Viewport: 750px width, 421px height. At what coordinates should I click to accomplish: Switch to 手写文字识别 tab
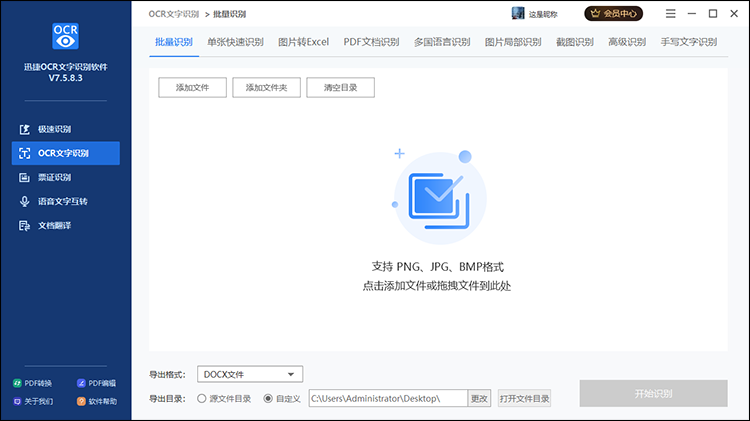tap(689, 42)
